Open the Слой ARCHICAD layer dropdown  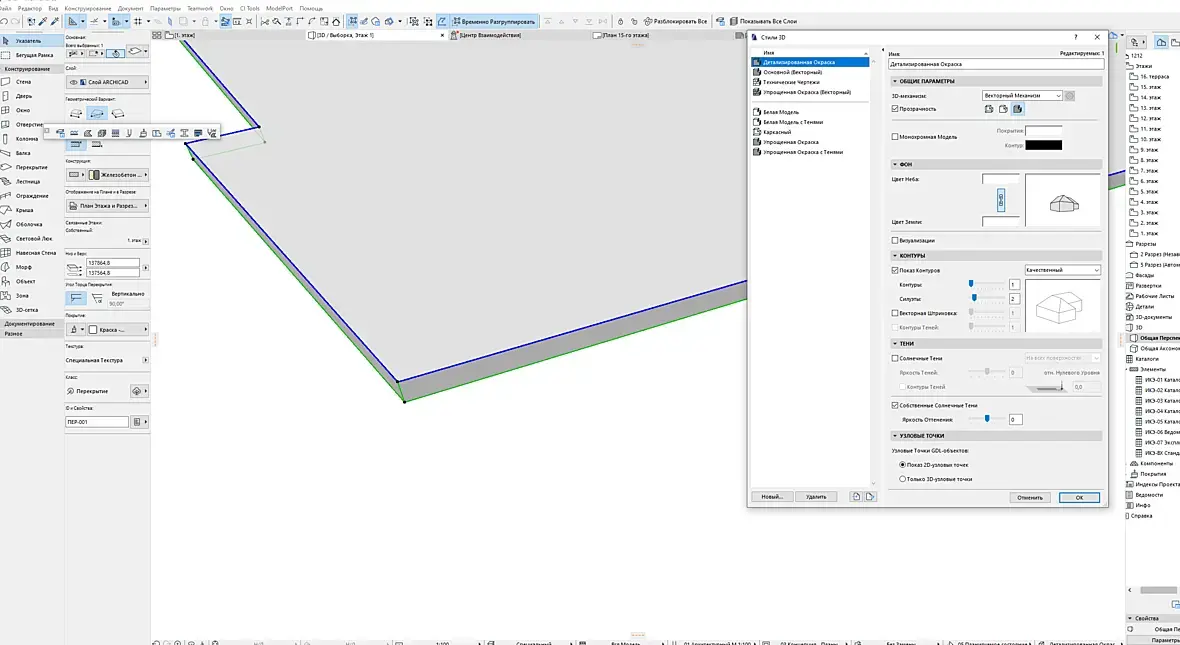pyautogui.click(x=107, y=82)
